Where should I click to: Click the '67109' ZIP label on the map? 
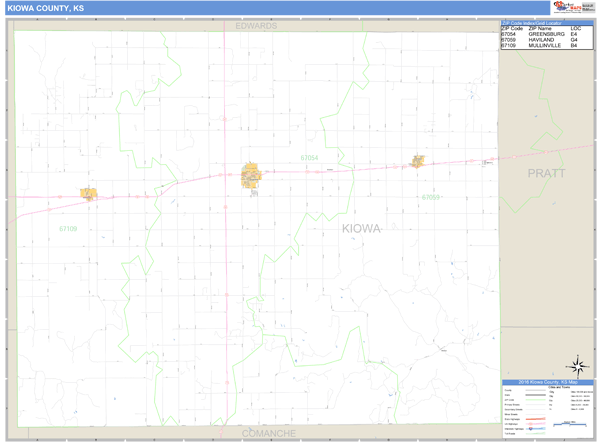[68, 228]
